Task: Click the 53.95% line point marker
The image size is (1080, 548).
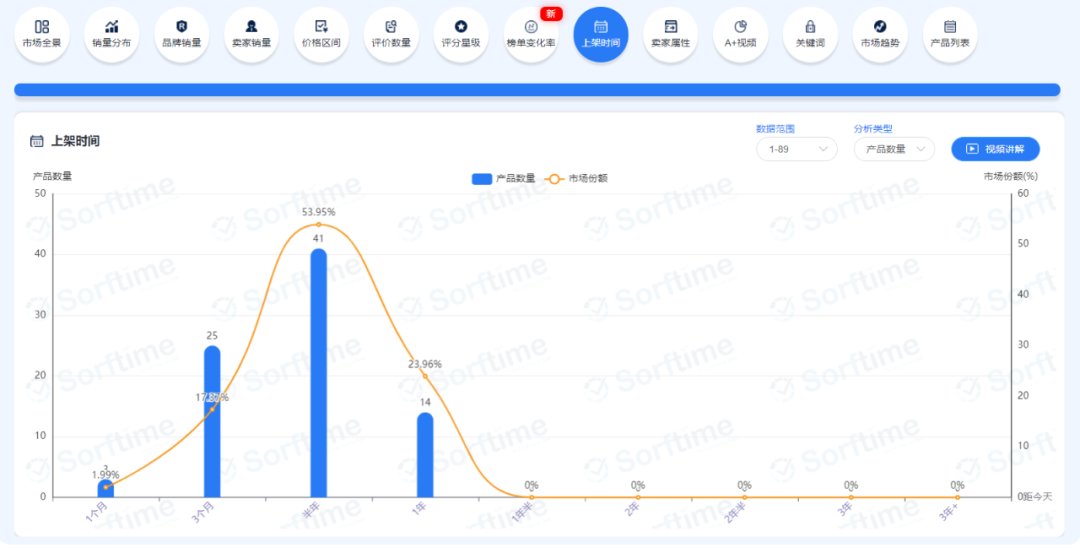Action: tap(318, 224)
